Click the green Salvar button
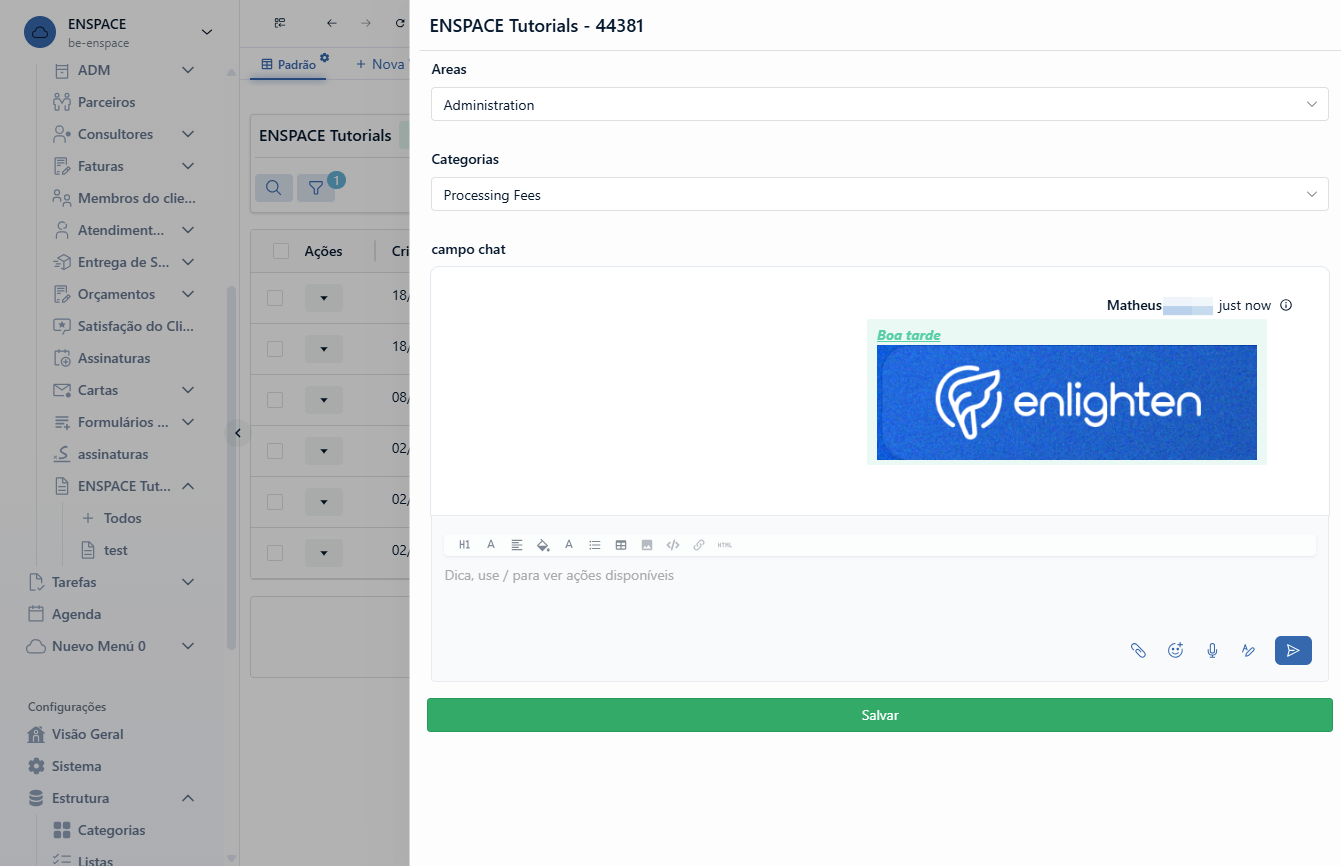Image resolution: width=1341 pixels, height=866 pixels. pos(880,715)
